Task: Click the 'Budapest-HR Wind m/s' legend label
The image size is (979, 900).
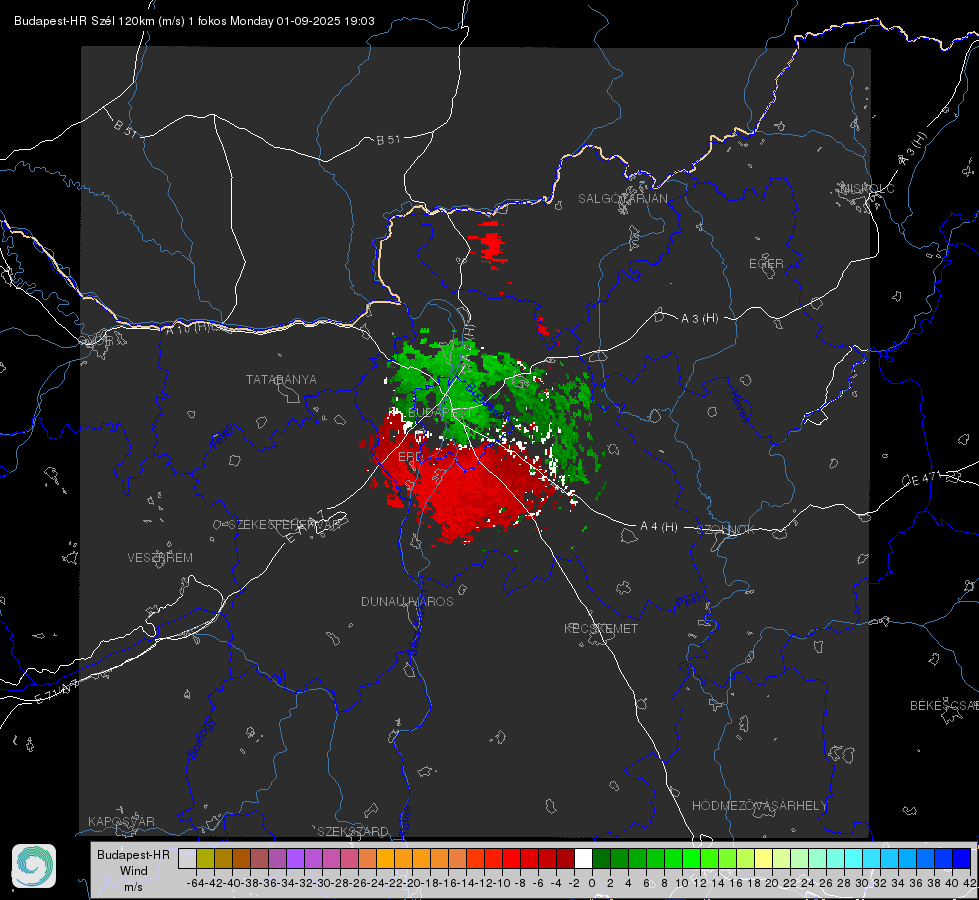Action: pos(134,871)
